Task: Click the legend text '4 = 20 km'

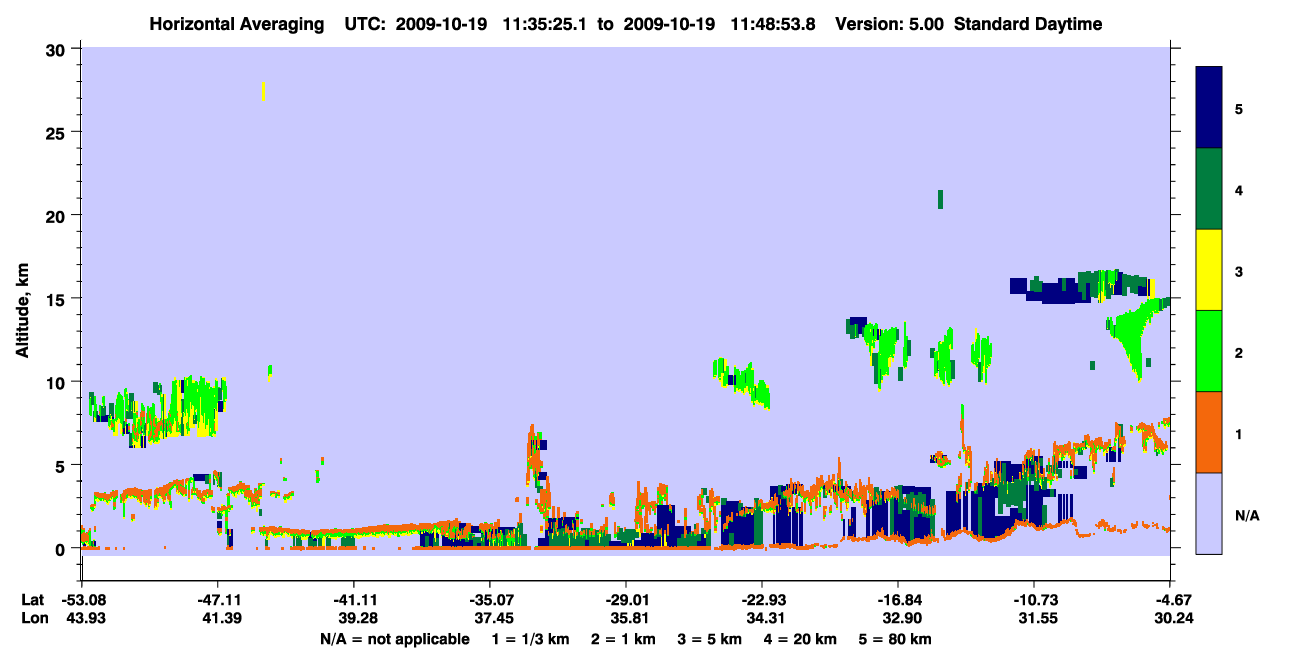Action: 800,639
